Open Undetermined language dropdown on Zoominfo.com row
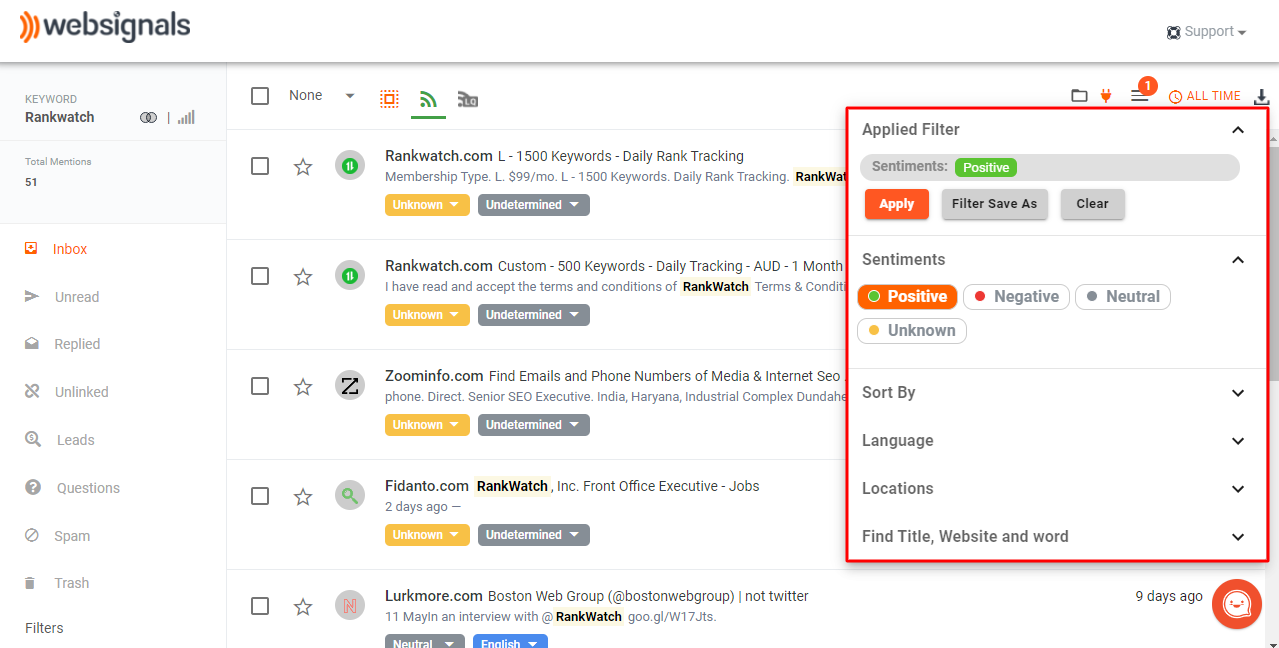The height and width of the screenshot is (648, 1279). (x=534, y=425)
